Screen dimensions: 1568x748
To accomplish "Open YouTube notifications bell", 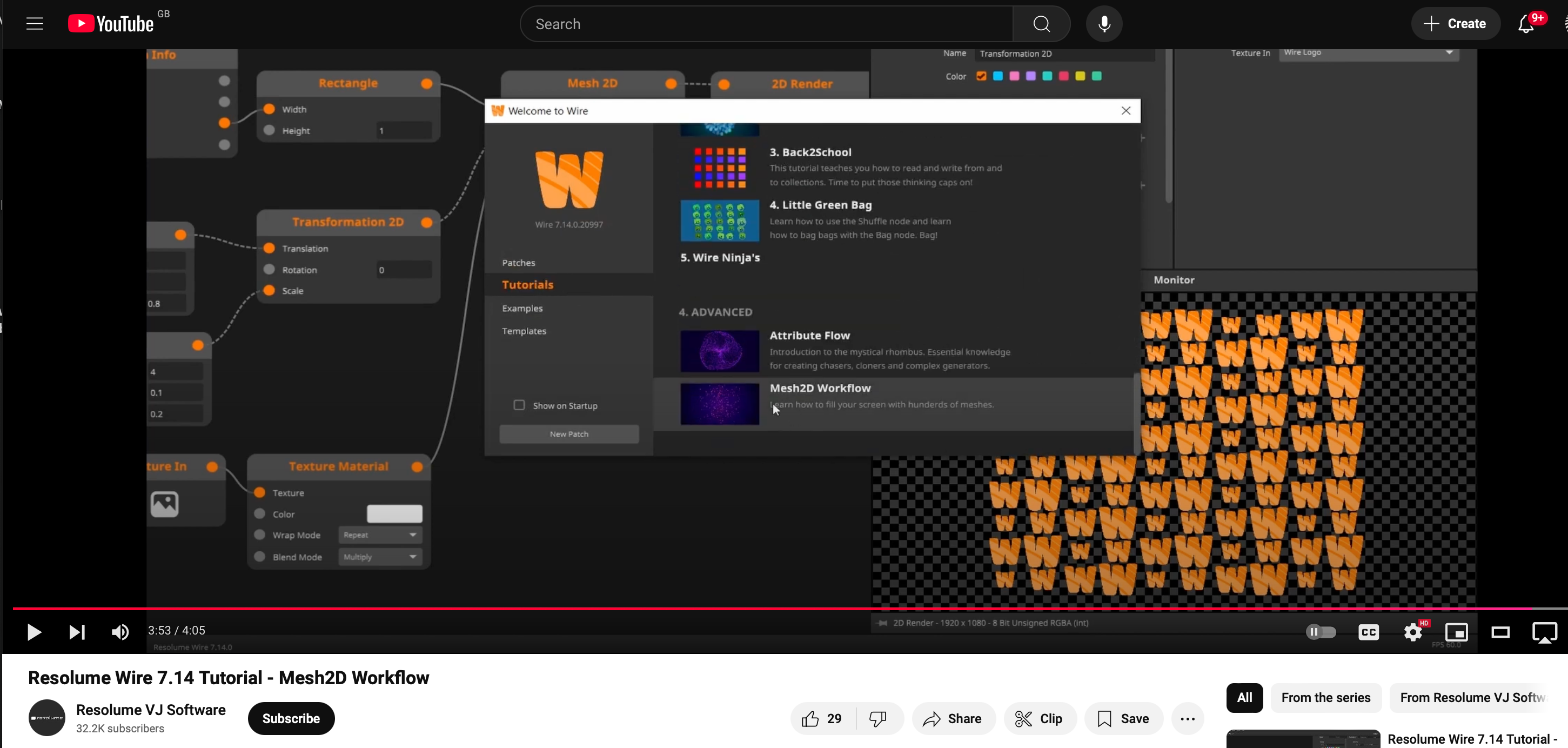I will click(1526, 24).
